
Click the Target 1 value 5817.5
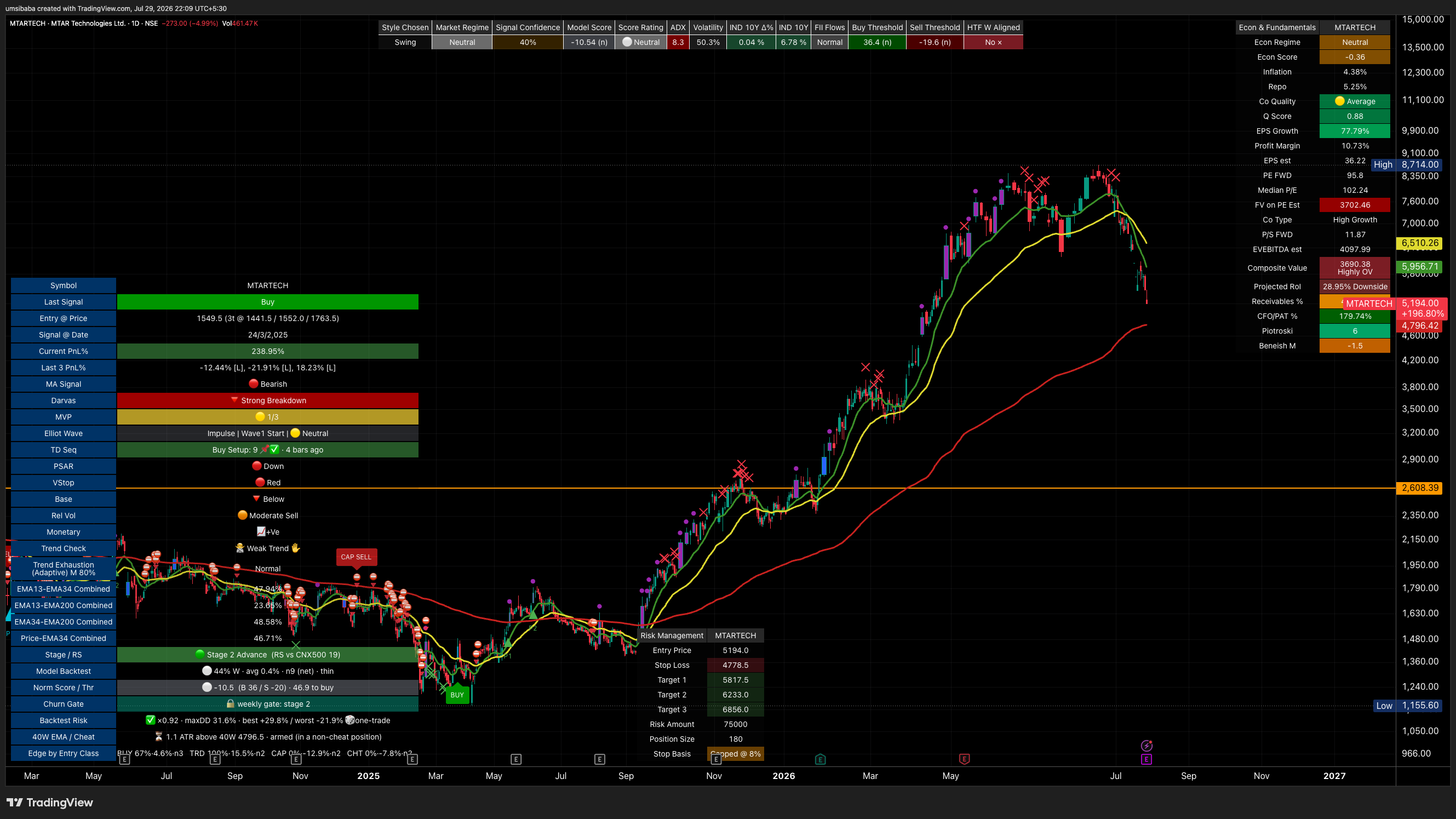[735, 680]
